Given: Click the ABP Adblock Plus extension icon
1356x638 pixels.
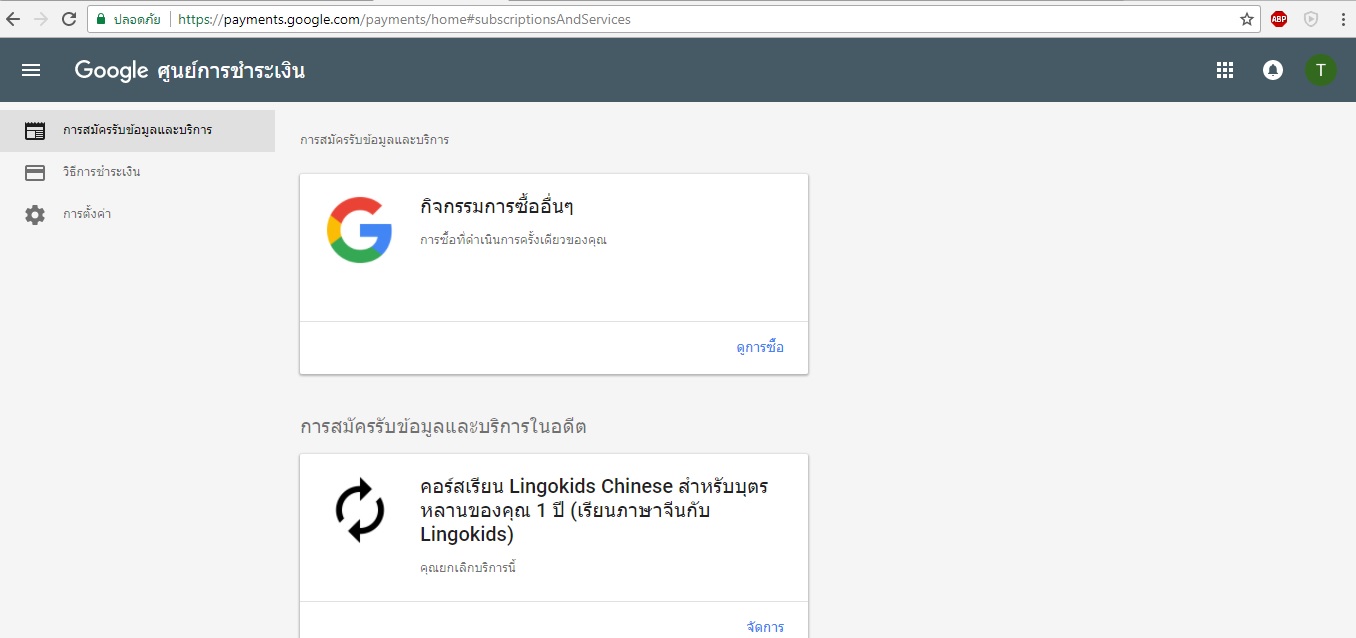Looking at the screenshot, I should (1279, 19).
